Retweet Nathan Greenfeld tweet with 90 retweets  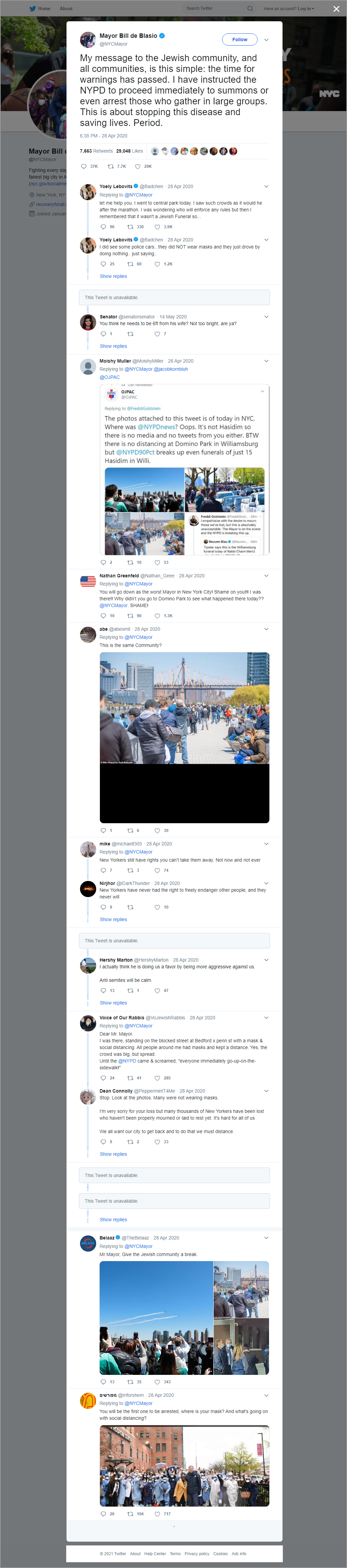(130, 616)
